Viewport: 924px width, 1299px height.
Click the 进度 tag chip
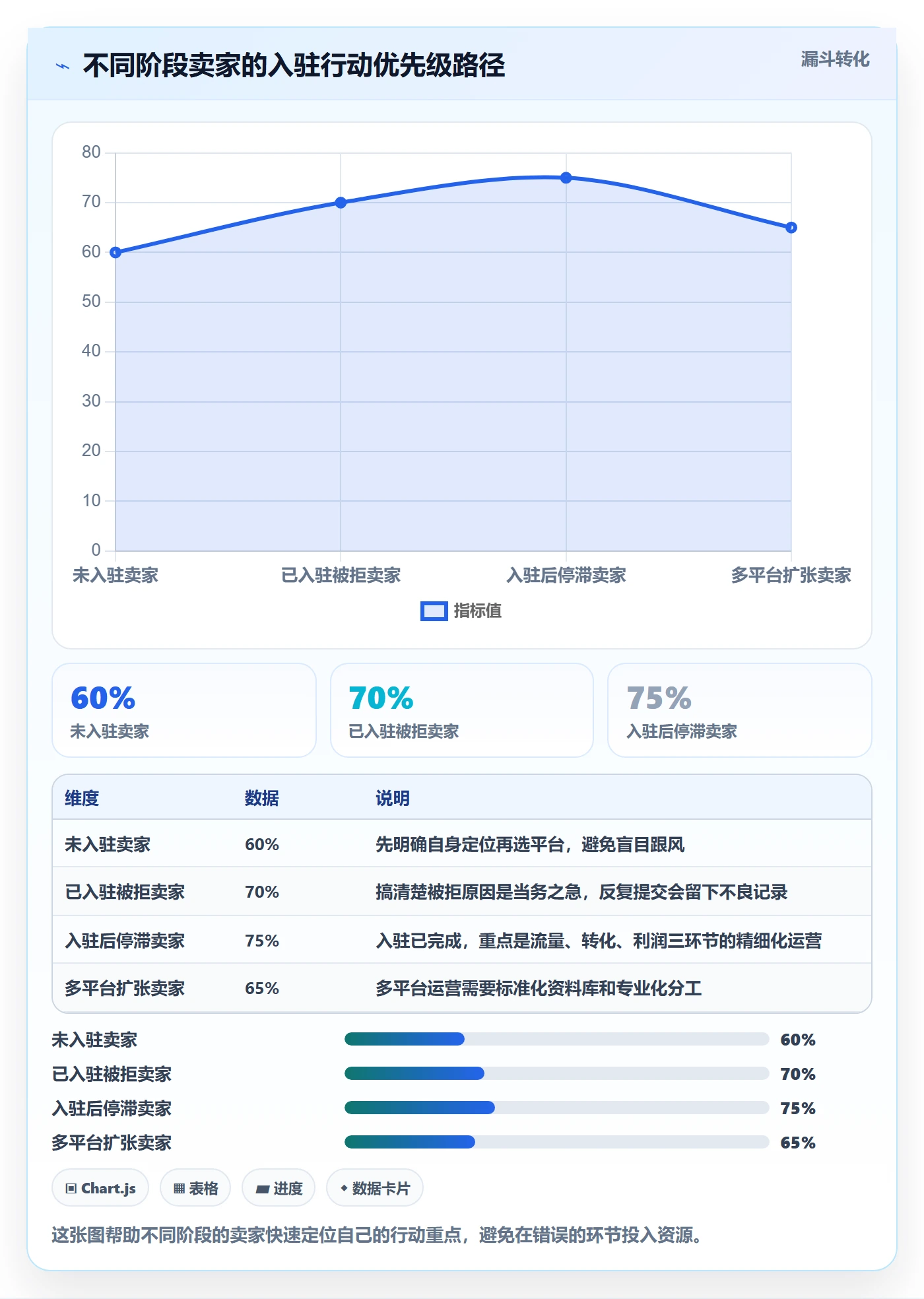279,1188
